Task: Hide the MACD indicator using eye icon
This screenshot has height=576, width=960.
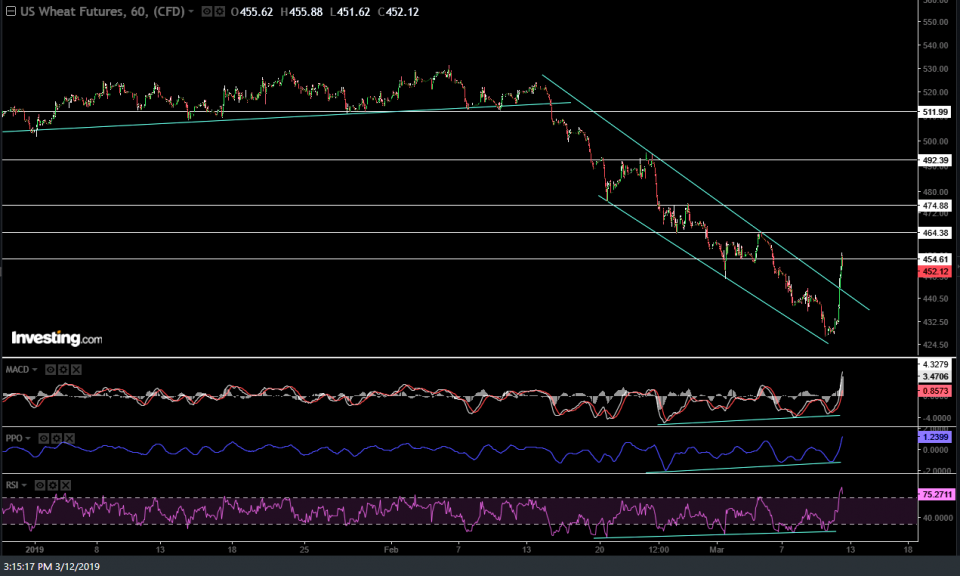Action: coord(51,369)
